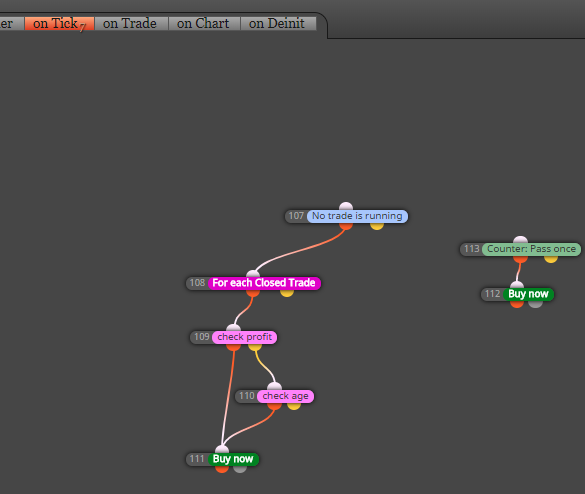
Task: Click yellow output of No trade is running
Action: coord(377,226)
